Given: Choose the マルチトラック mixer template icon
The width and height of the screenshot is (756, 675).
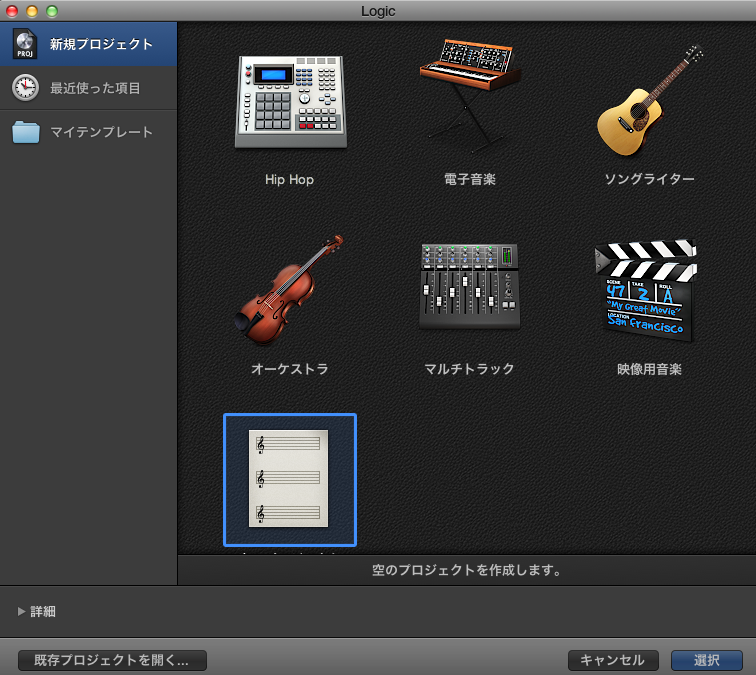Looking at the screenshot, I should 470,286.
